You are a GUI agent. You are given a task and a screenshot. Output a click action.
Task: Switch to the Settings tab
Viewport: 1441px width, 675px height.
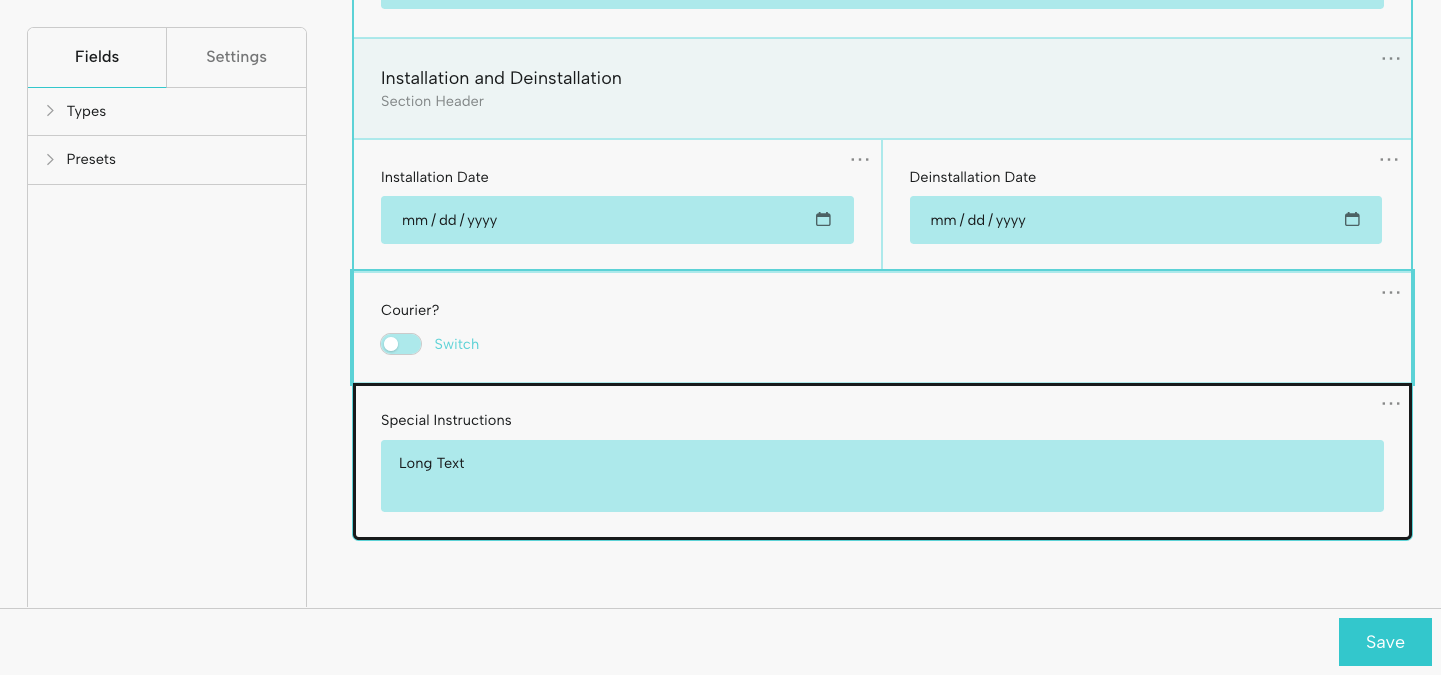(236, 57)
